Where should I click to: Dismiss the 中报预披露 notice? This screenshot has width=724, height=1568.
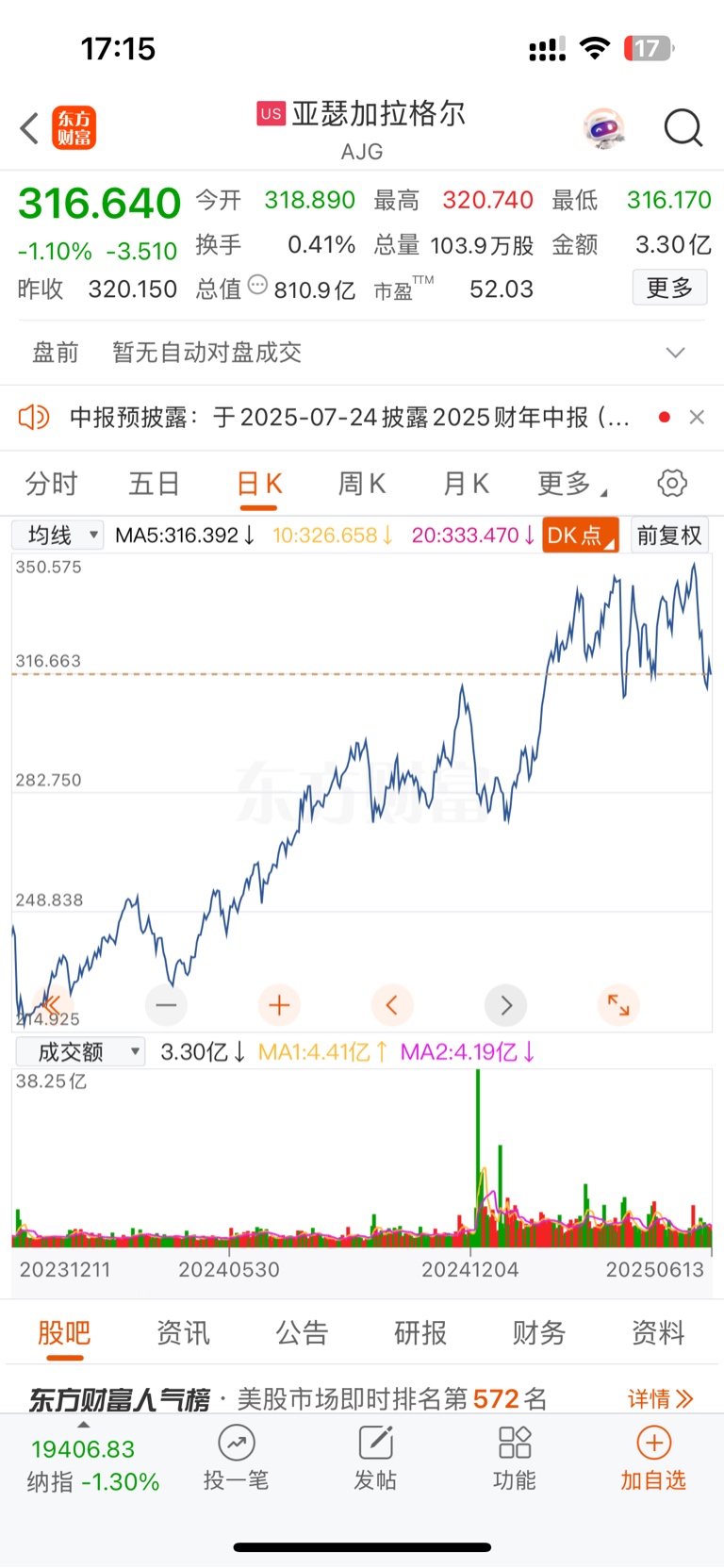(697, 417)
